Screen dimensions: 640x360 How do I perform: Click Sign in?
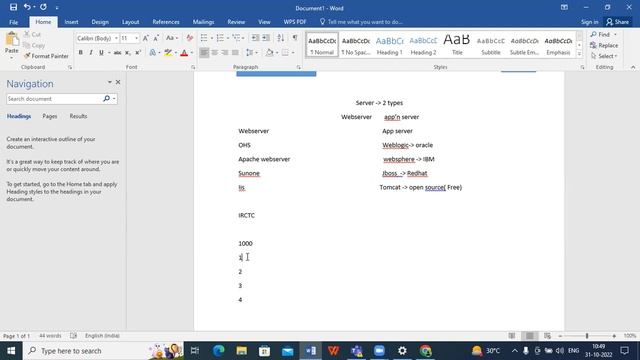pos(589,22)
